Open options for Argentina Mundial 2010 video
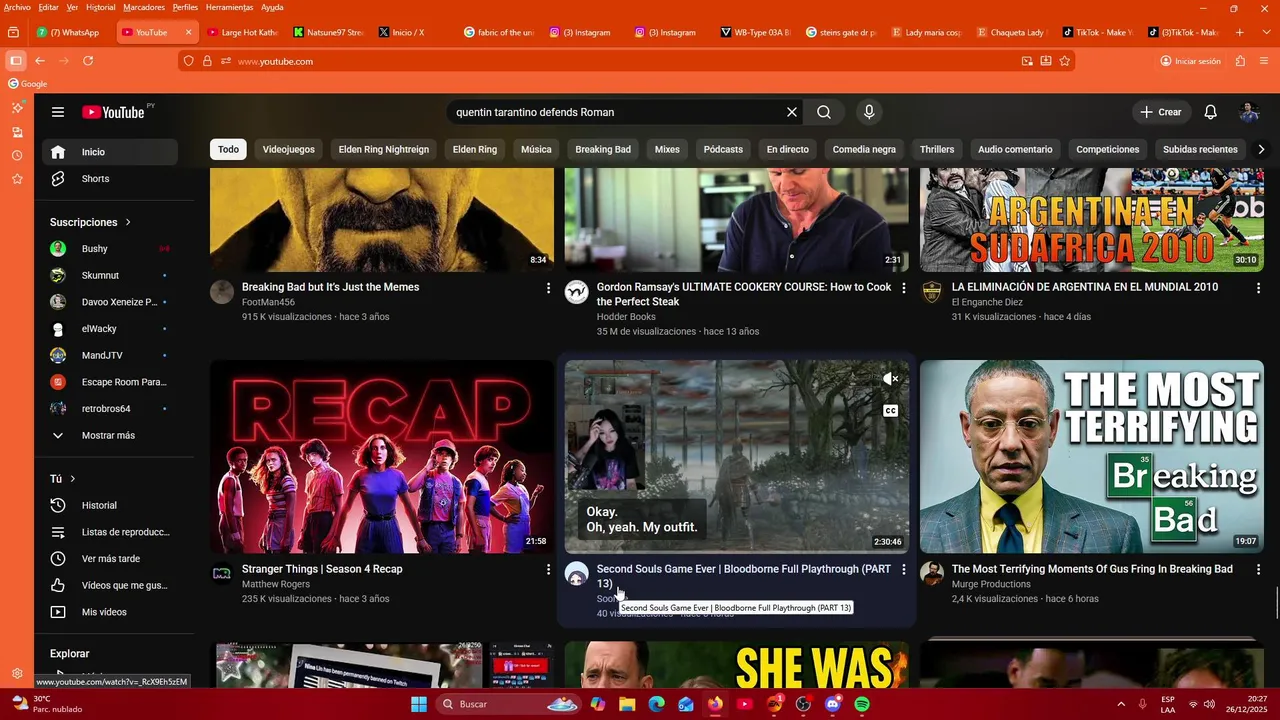This screenshot has width=1280, height=720. click(x=1259, y=288)
